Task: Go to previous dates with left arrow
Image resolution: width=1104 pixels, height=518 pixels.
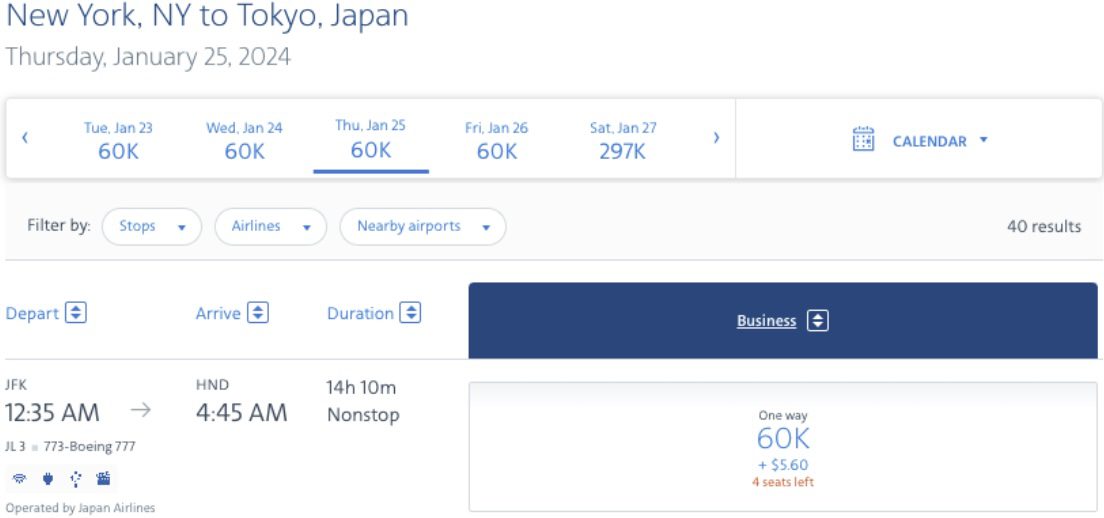Action: [25, 138]
